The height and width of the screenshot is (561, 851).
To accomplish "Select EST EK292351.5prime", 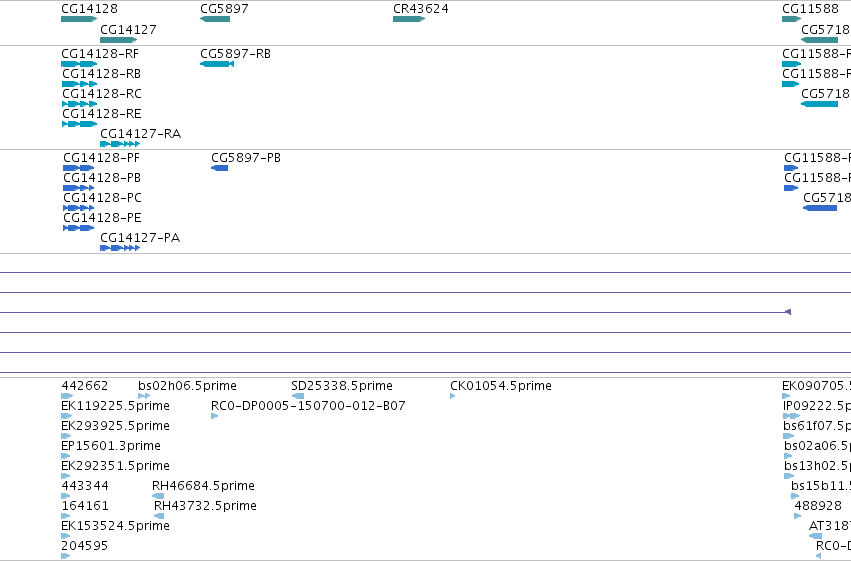I will click(x=116, y=466).
